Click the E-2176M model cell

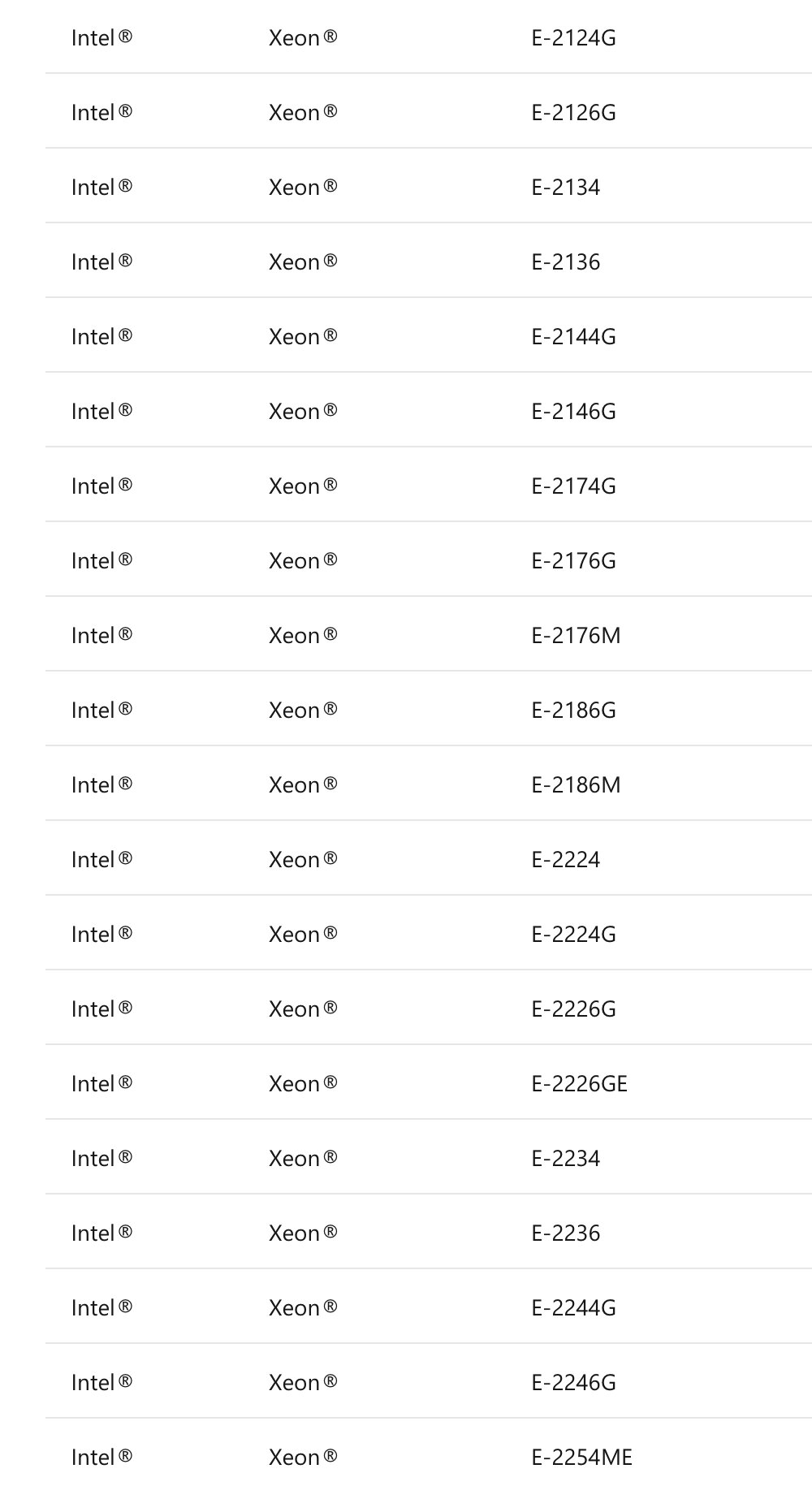point(576,636)
